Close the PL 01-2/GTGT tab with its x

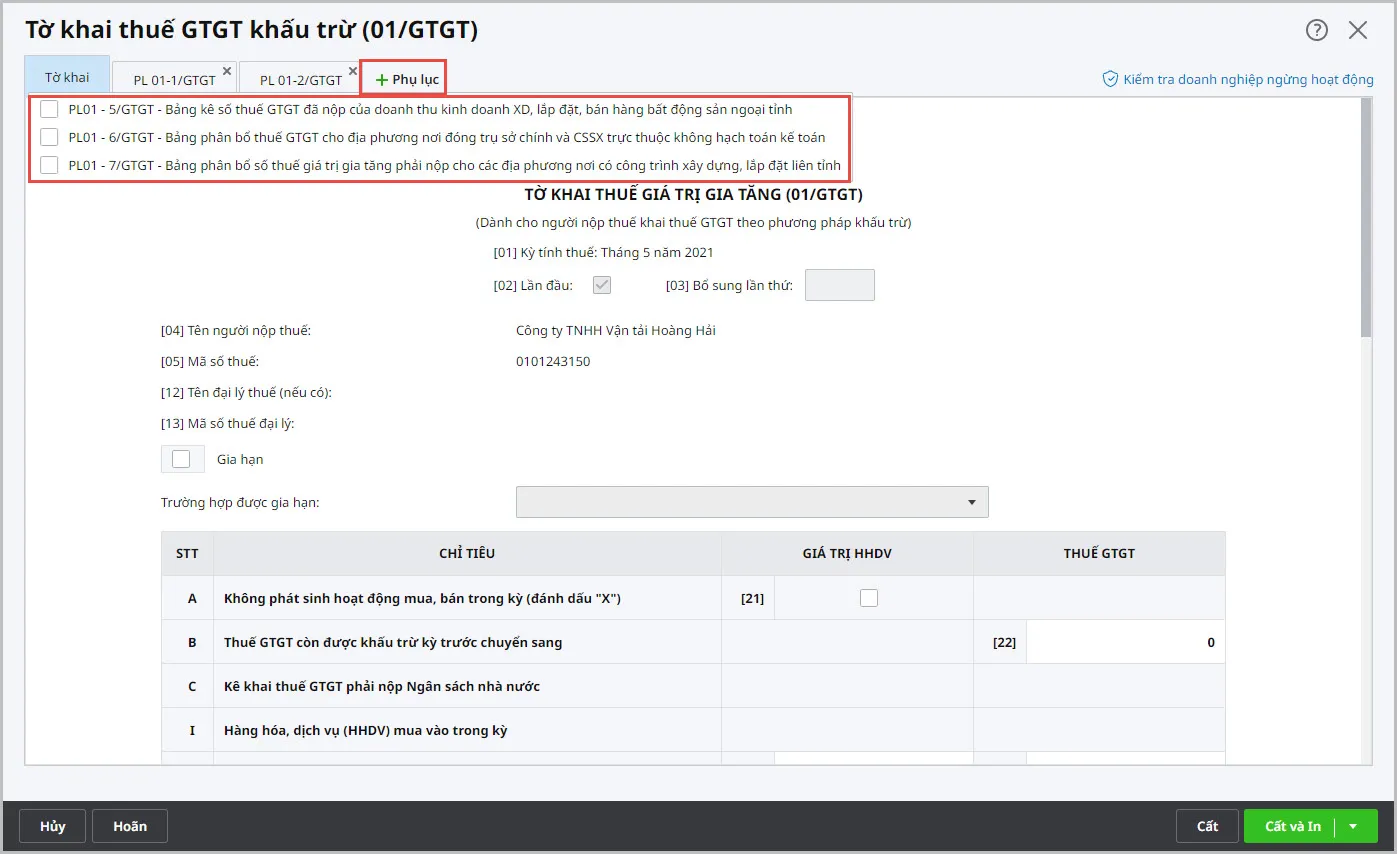tap(352, 71)
